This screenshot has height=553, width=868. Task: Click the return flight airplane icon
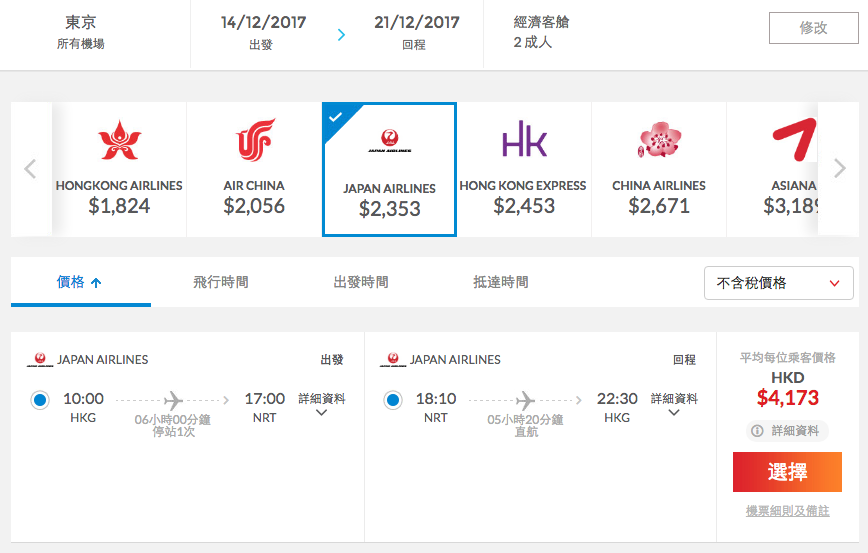click(525, 400)
